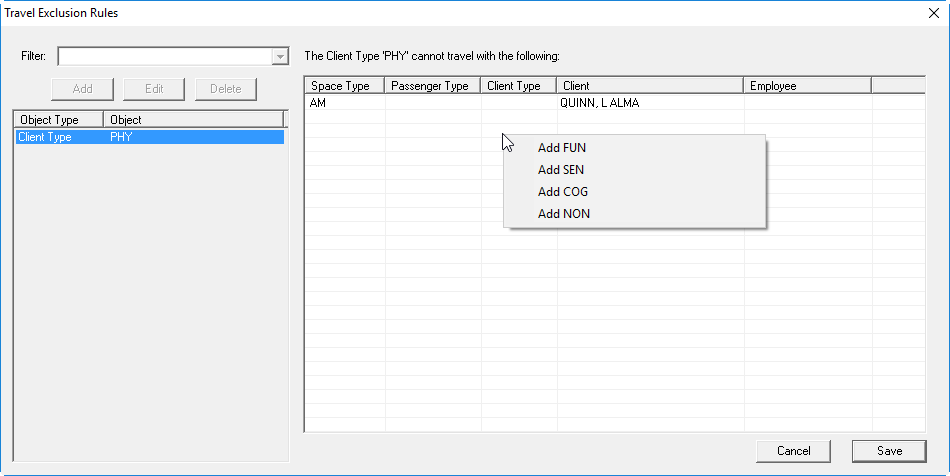950x476 pixels.
Task: Click the Passenger Type column header
Action: click(x=433, y=86)
